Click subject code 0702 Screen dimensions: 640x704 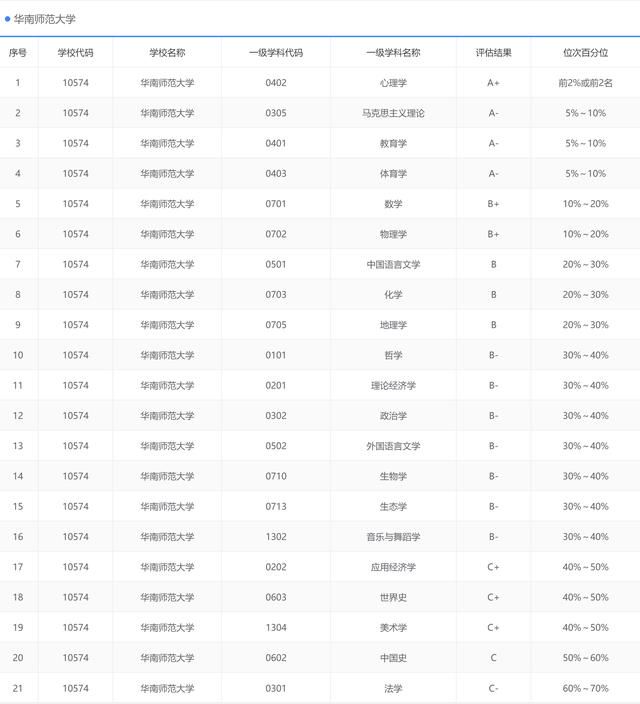tap(276, 234)
